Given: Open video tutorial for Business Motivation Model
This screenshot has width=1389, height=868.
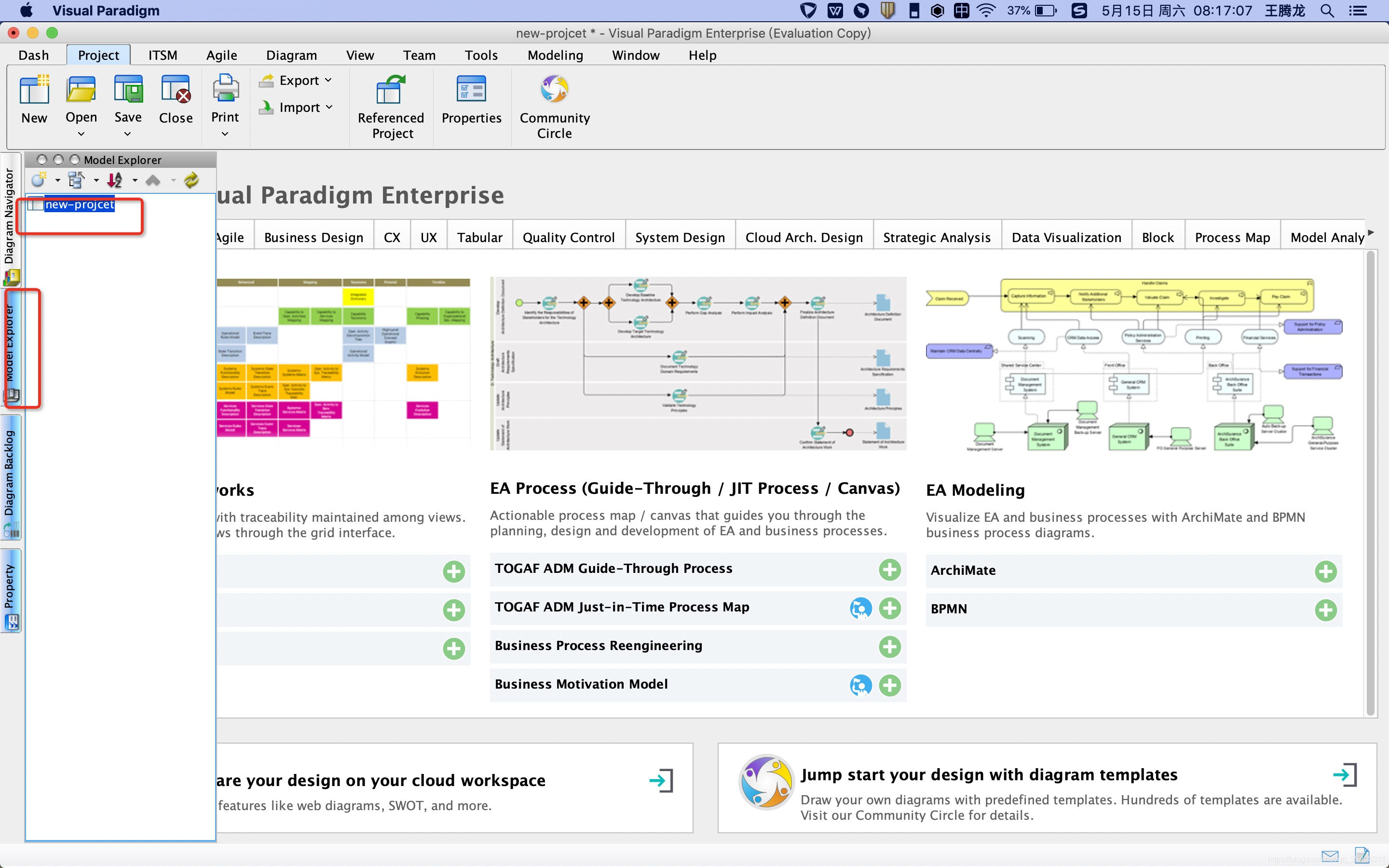Looking at the screenshot, I should pyautogui.click(x=860, y=685).
